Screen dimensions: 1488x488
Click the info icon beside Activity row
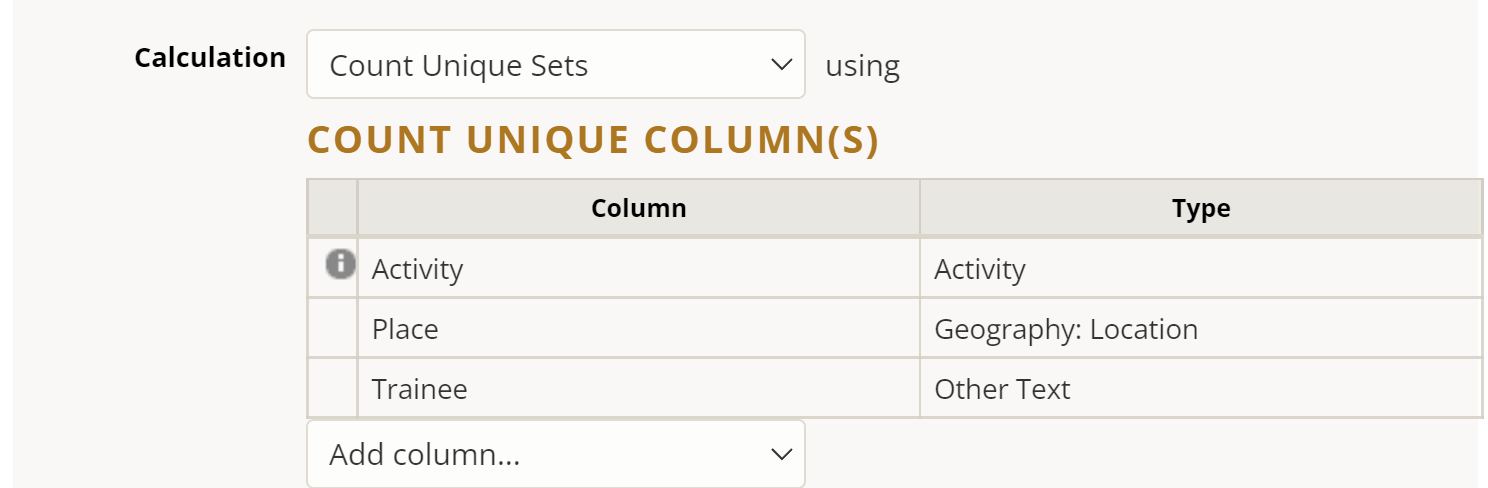[340, 264]
